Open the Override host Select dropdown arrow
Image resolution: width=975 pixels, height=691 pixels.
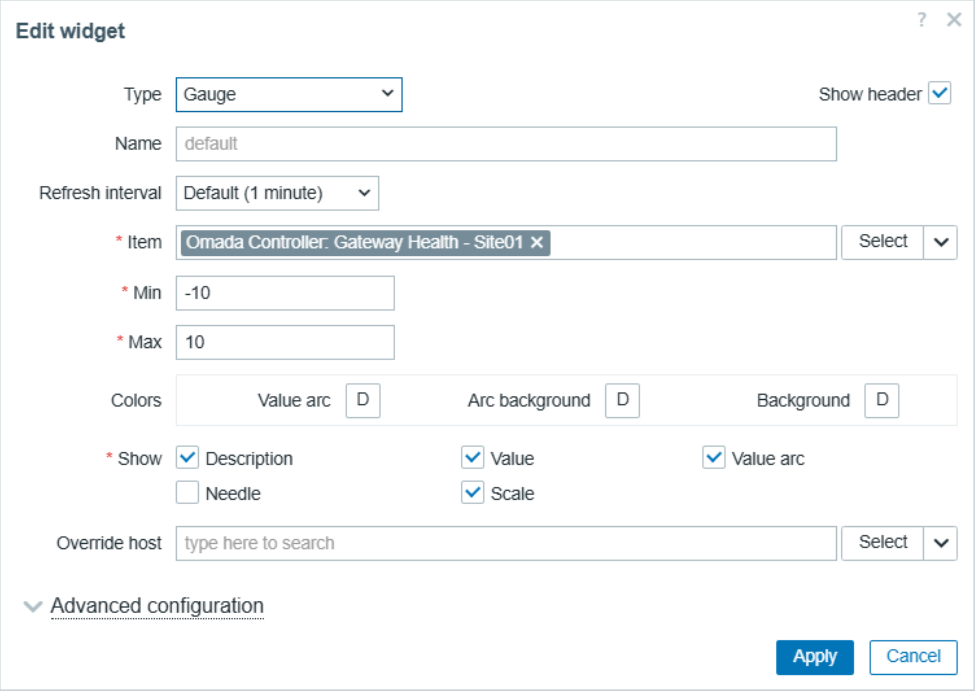pyautogui.click(x=940, y=543)
